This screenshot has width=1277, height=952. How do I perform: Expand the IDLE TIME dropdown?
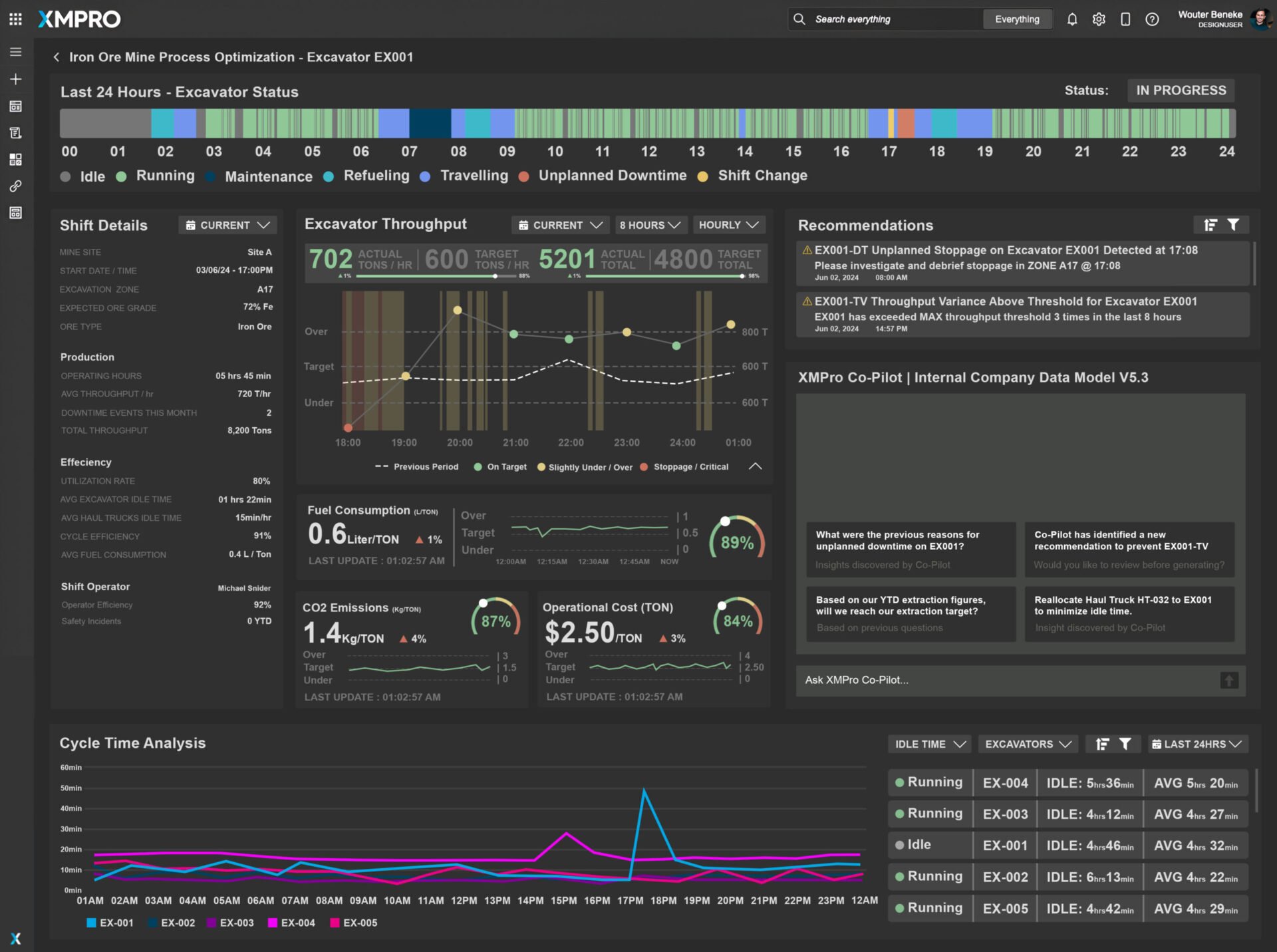click(929, 744)
